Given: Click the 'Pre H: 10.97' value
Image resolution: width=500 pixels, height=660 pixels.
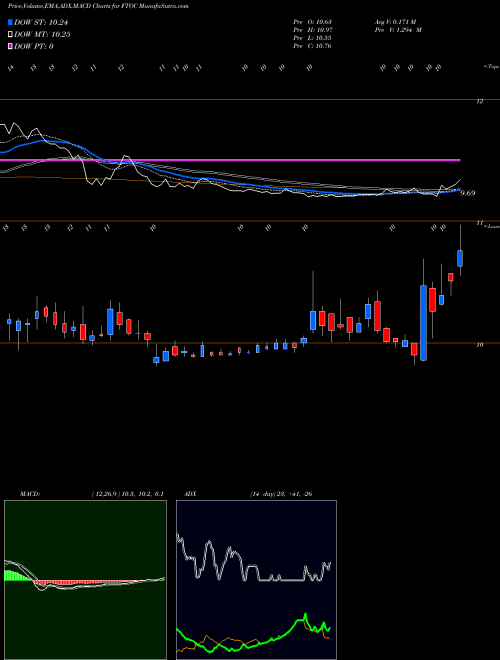Looking at the screenshot, I should (312, 30).
